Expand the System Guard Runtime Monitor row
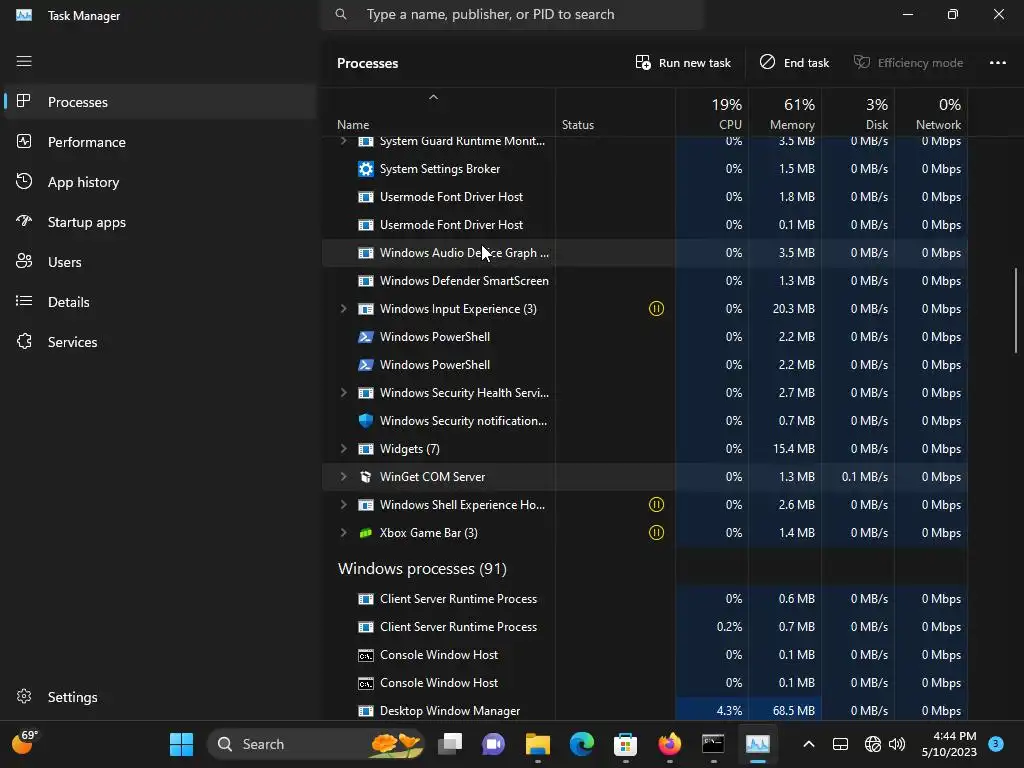Viewport: 1024px width, 768px height. (344, 140)
